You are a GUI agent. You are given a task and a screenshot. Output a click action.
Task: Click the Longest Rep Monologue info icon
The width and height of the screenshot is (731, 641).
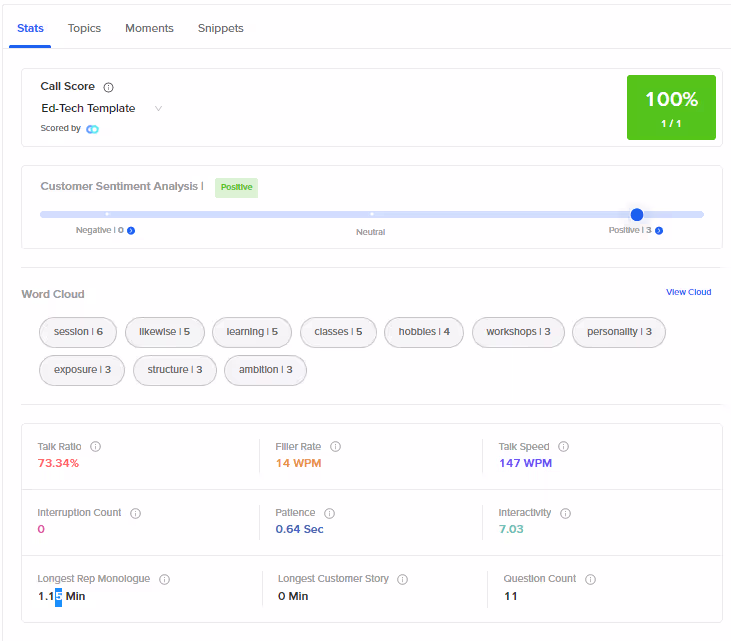coord(165,579)
